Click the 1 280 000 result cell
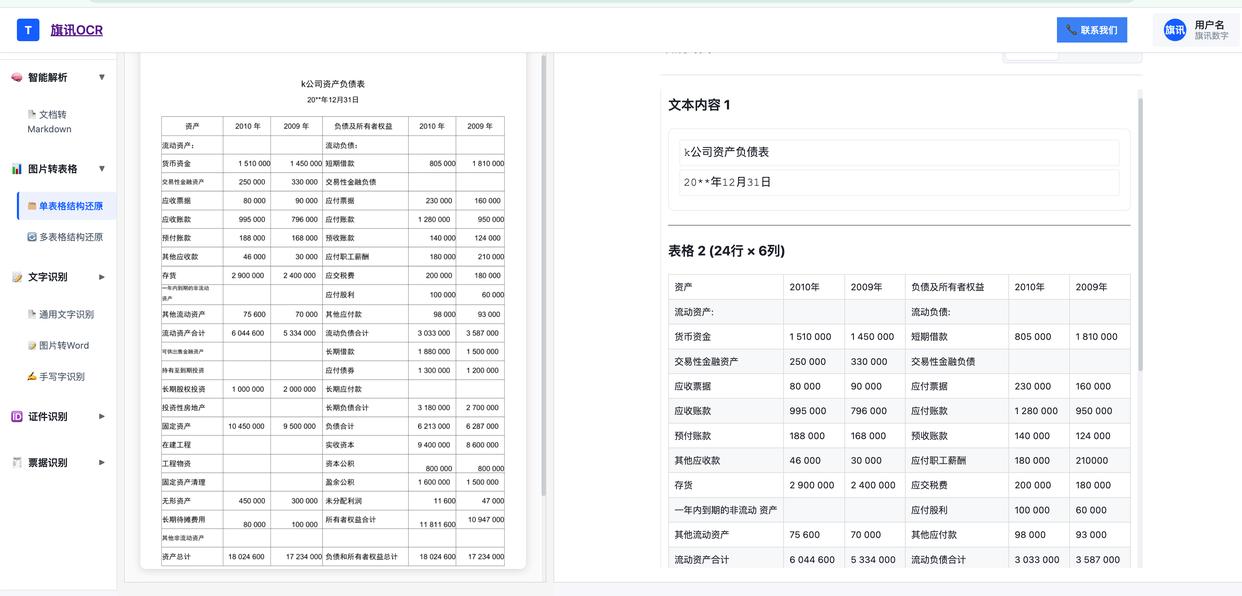The height and width of the screenshot is (596, 1242). point(1039,411)
